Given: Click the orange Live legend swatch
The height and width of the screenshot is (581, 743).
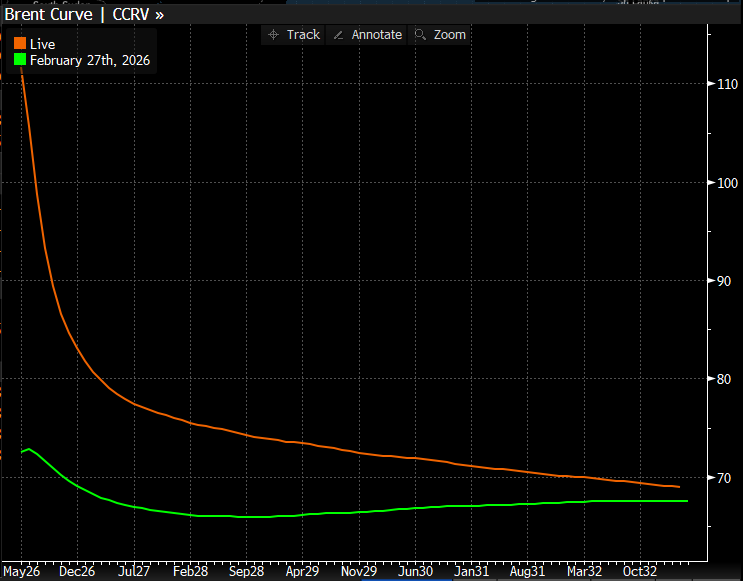Looking at the screenshot, I should [20, 44].
